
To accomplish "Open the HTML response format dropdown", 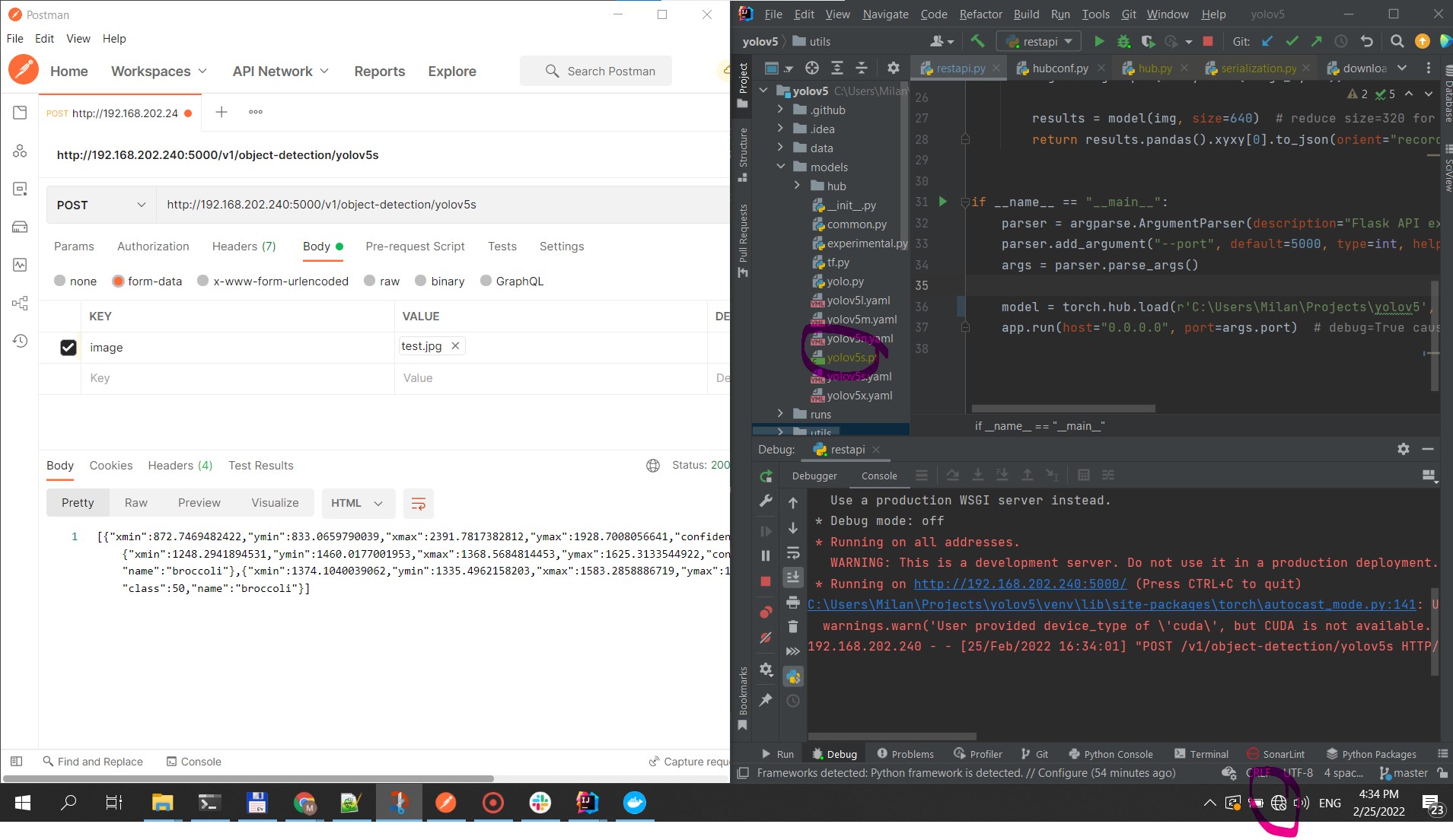I will tap(356, 504).
